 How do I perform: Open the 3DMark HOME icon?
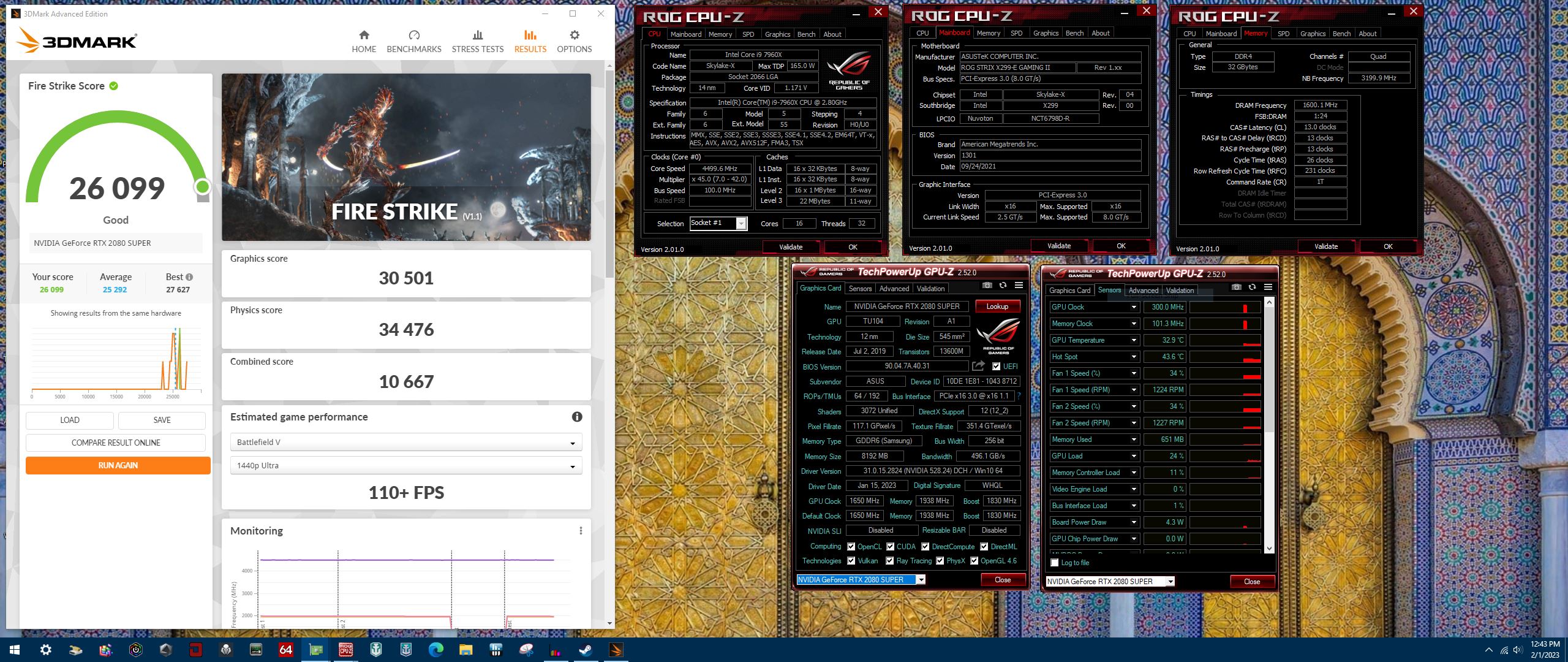click(364, 35)
